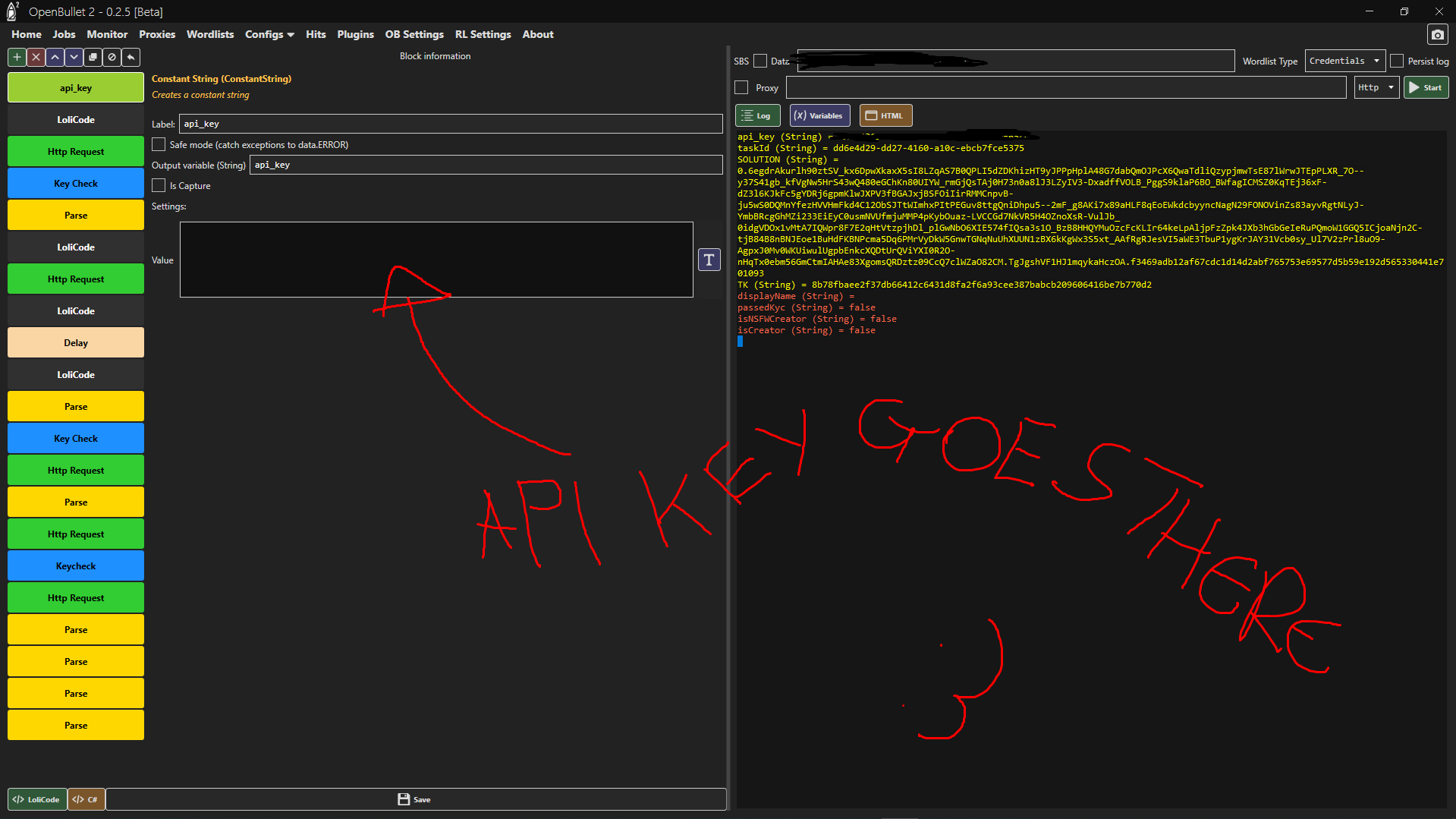Undo the last block deletion
The width and height of the screenshot is (1456, 819).
[131, 57]
